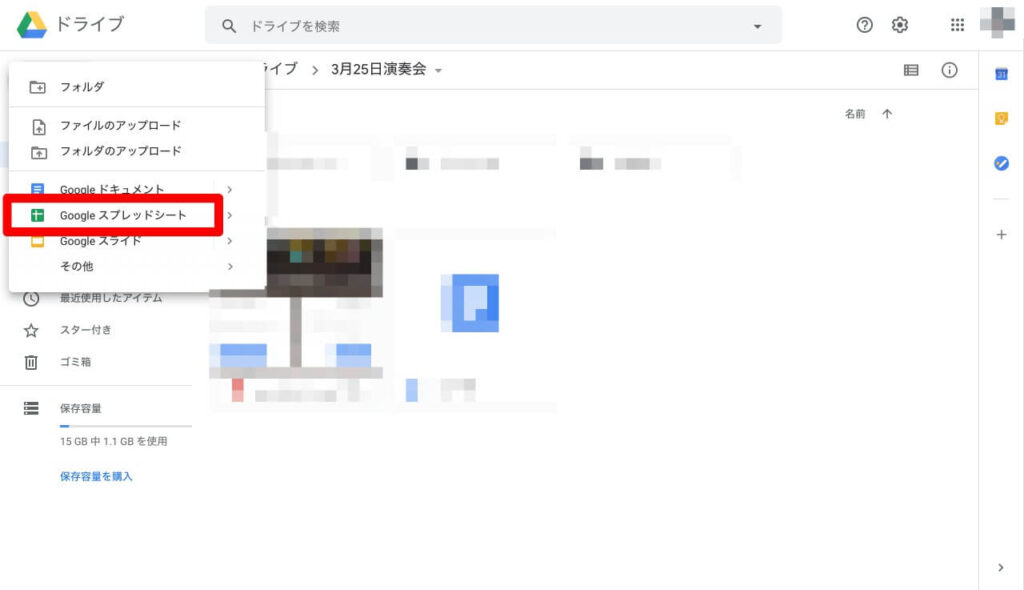
Task: Open 3月25日演奏会 folder dropdown arrow
Action: pyautogui.click(x=438, y=71)
